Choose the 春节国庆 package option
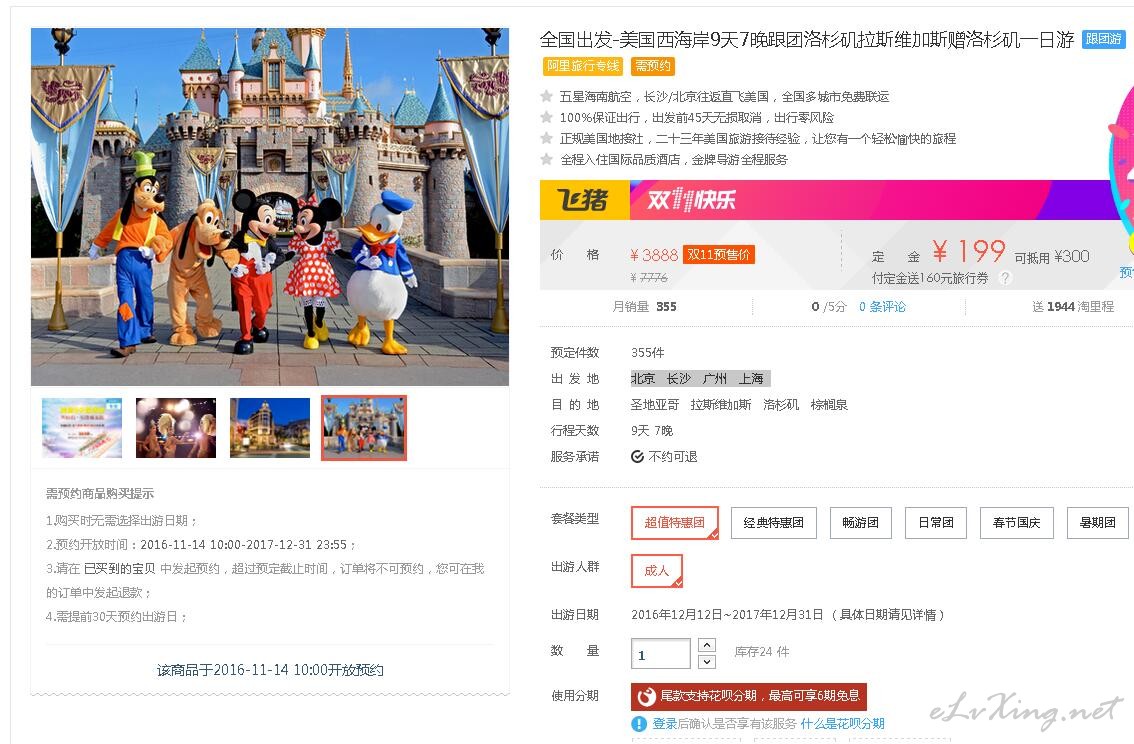The width and height of the screenshot is (1134, 744). point(1016,523)
